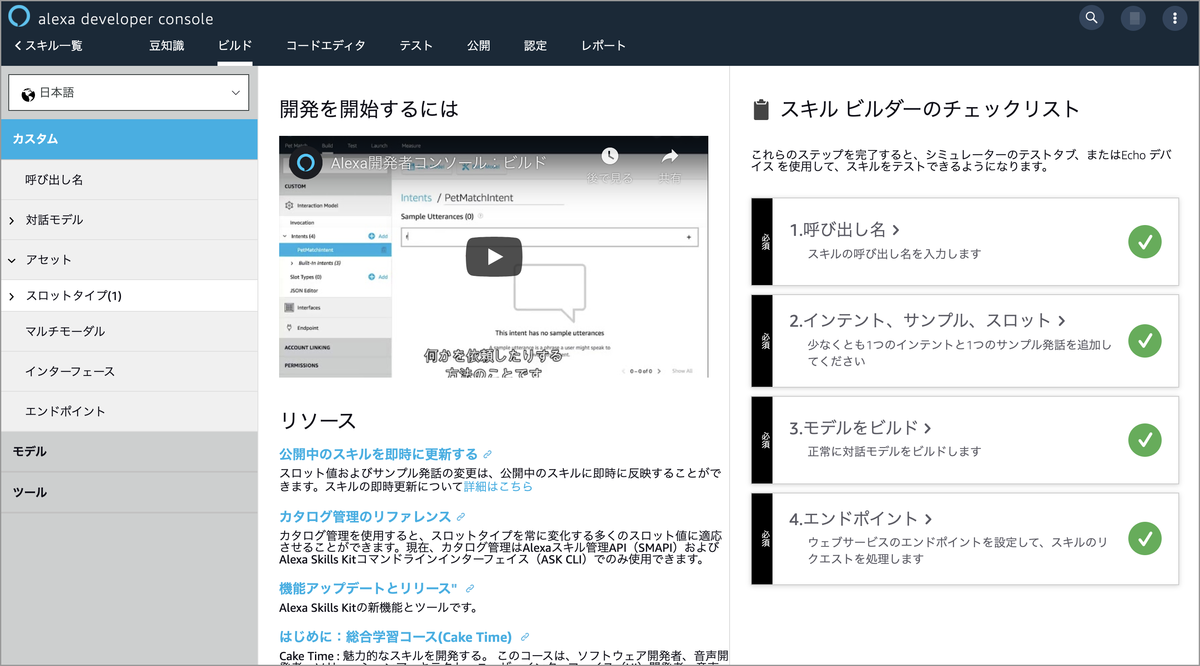This screenshot has width=1200, height=666.
Task: Open the 認定 tab
Action: click(535, 45)
